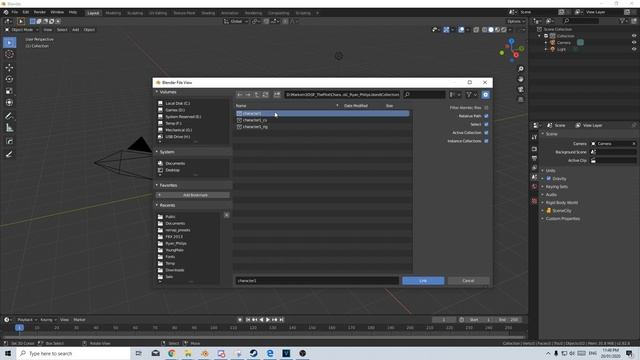Switch to the Sculpting workspace tab
This screenshot has width=640, height=360.
coord(135,13)
